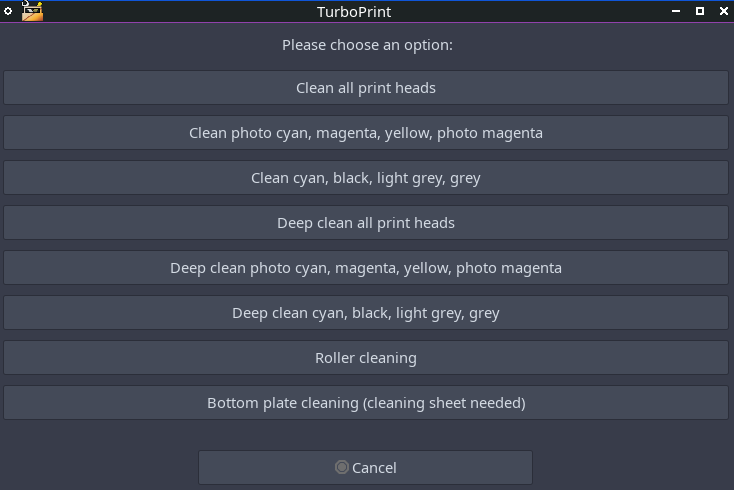Screen dimensions: 734x490
Task: Choose Deep clean cyan, black, light grey, grey
Action: click(366, 313)
